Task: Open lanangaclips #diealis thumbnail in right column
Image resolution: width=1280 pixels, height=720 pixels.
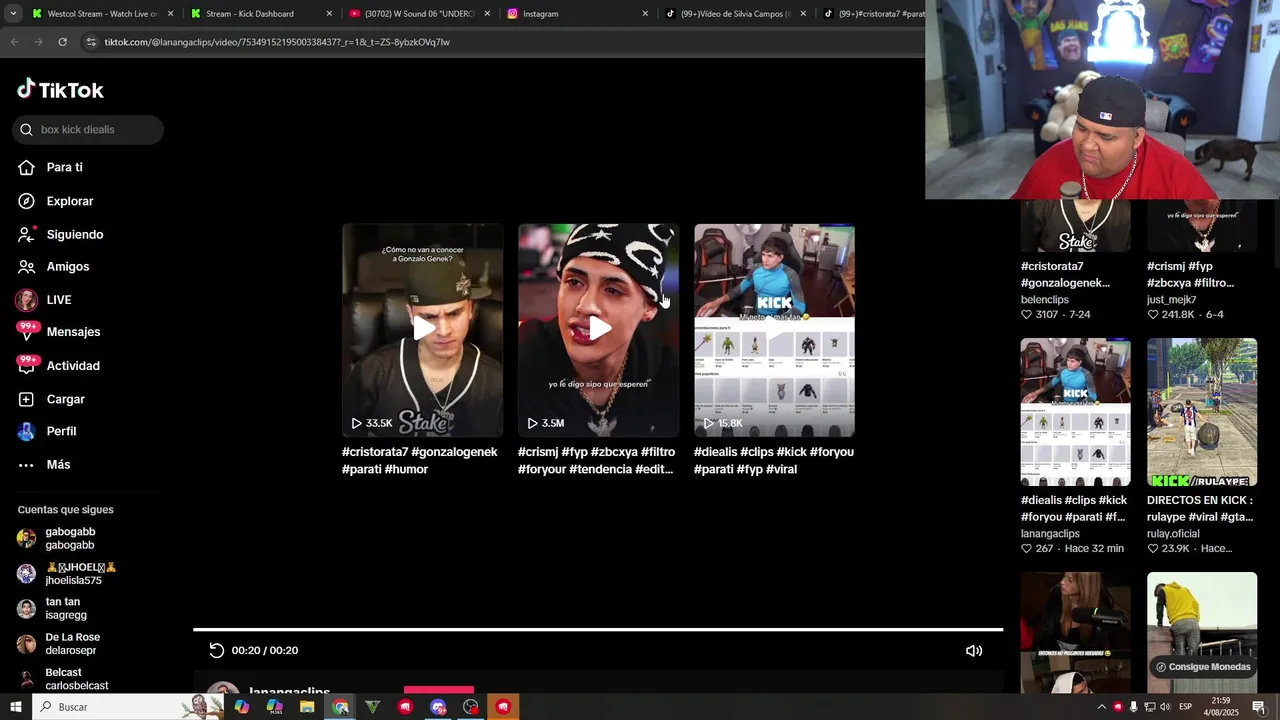Action: click(1075, 412)
